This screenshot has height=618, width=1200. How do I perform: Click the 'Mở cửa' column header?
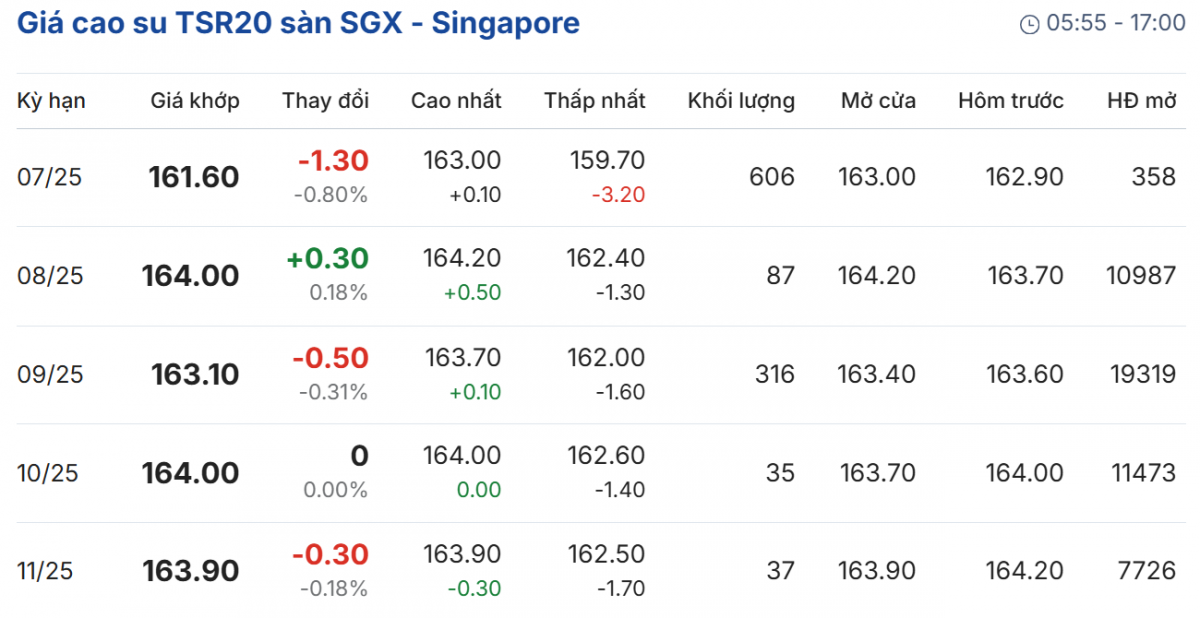tap(878, 100)
